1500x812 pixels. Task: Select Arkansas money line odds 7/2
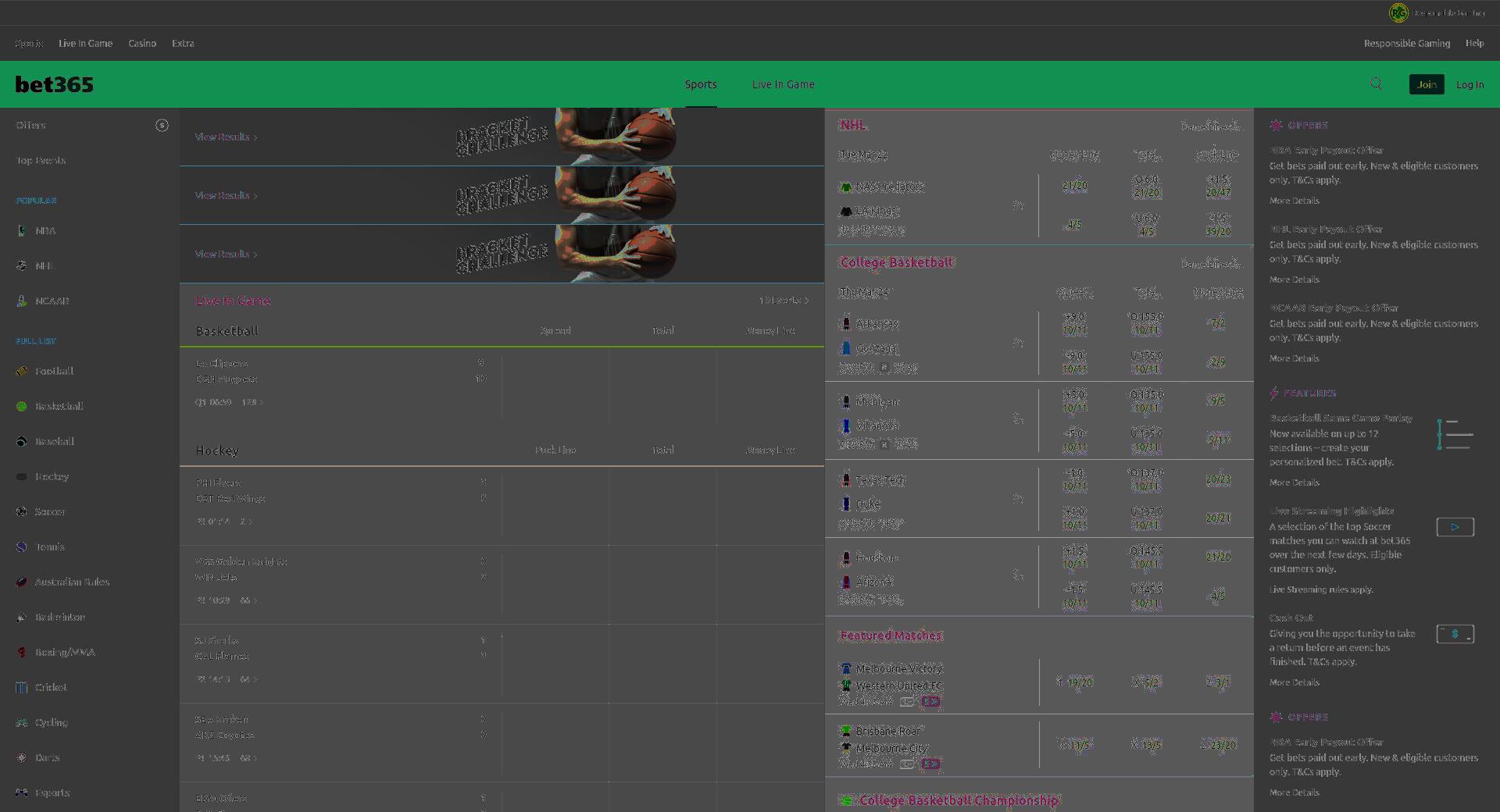pyautogui.click(x=1218, y=323)
